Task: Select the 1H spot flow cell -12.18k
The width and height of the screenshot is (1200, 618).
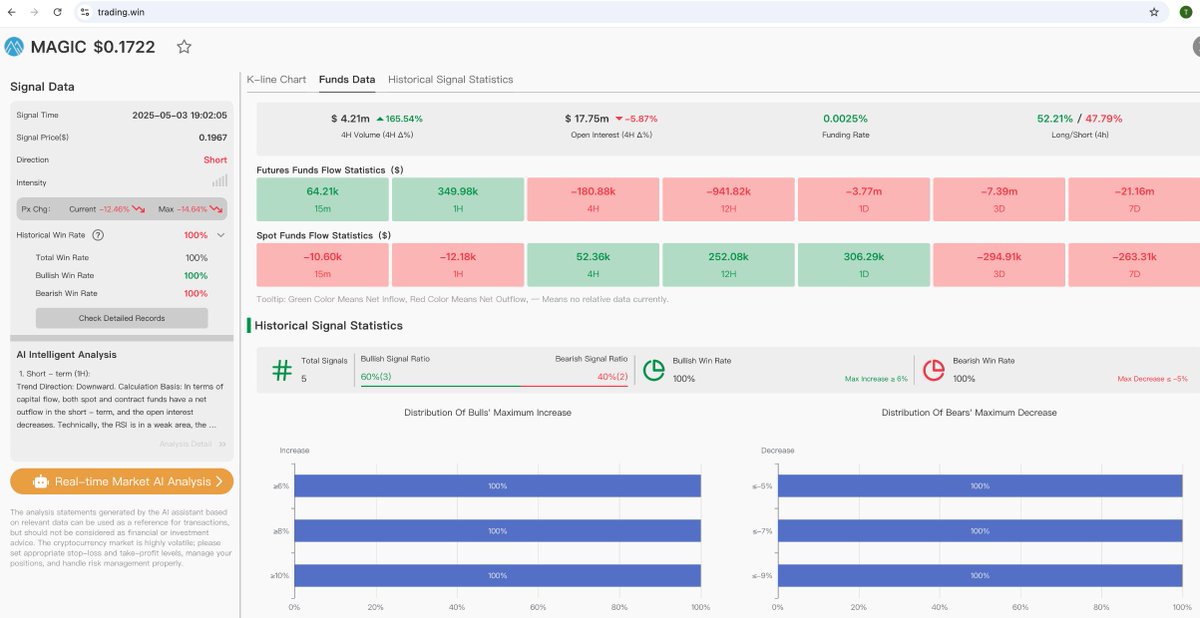Action: click(458, 265)
